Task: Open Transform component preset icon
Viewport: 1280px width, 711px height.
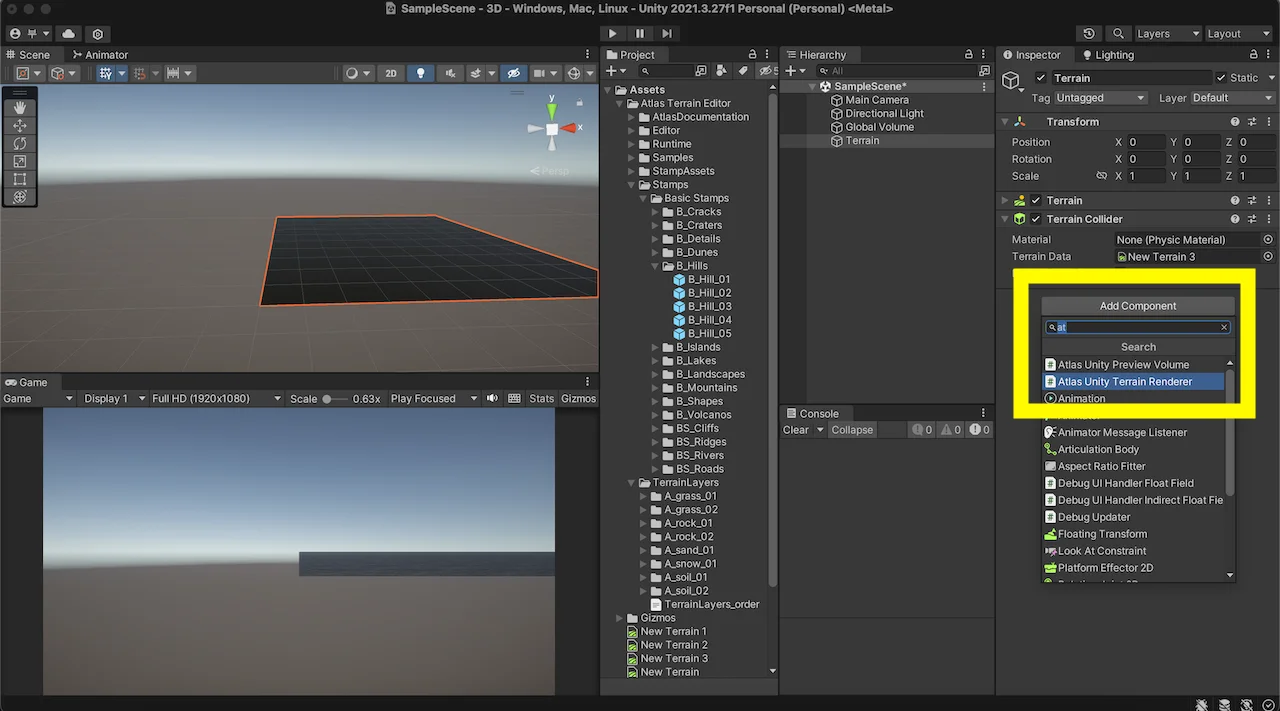Action: click(1252, 122)
